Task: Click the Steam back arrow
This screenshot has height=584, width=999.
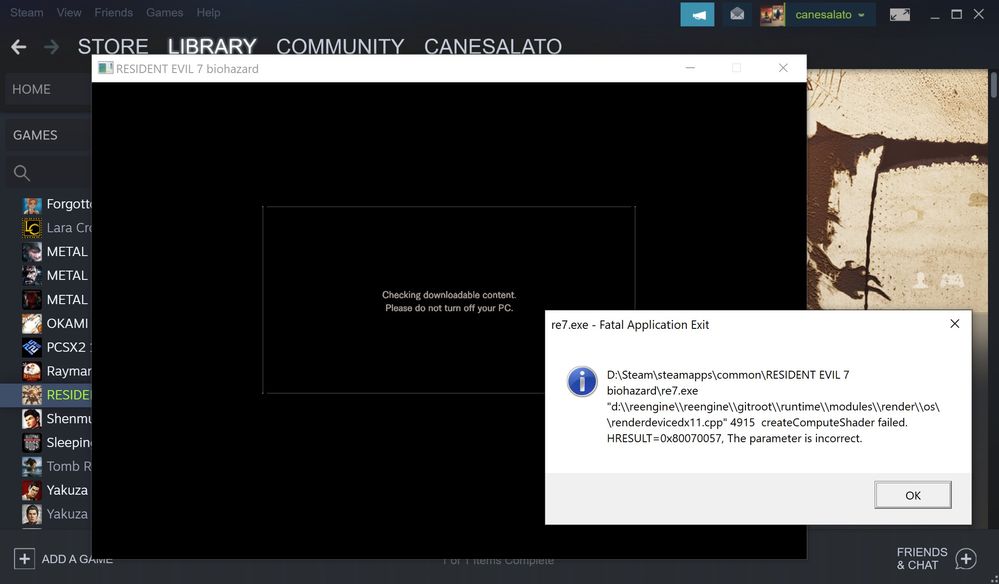Action: click(x=18, y=46)
